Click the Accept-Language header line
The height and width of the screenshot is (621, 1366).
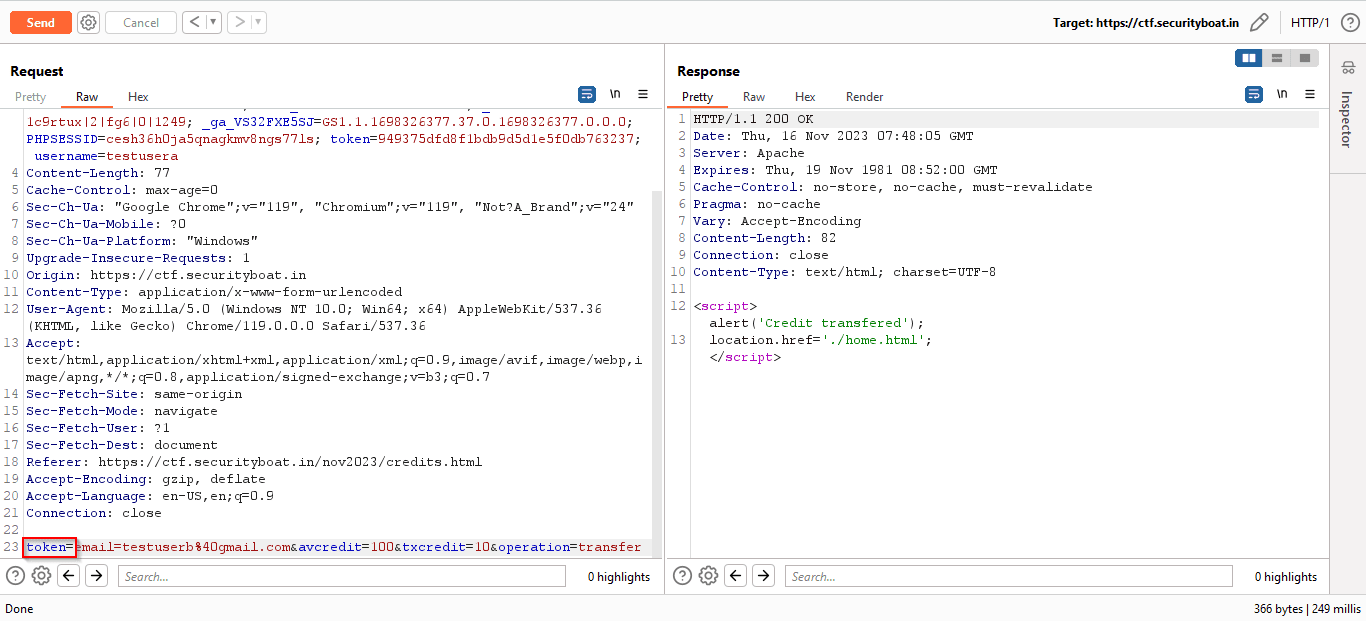[x=150, y=496]
